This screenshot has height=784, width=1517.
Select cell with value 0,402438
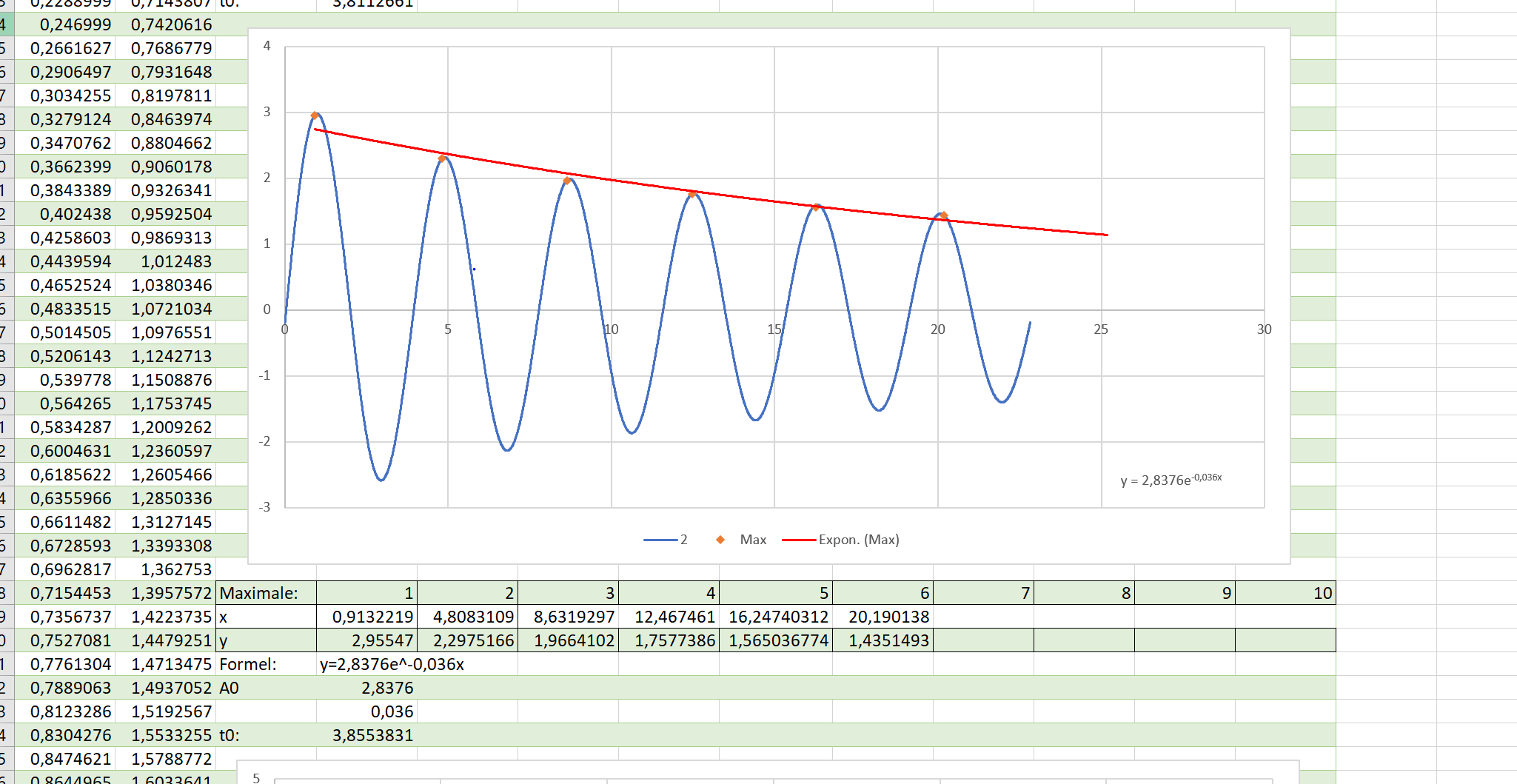point(64,214)
